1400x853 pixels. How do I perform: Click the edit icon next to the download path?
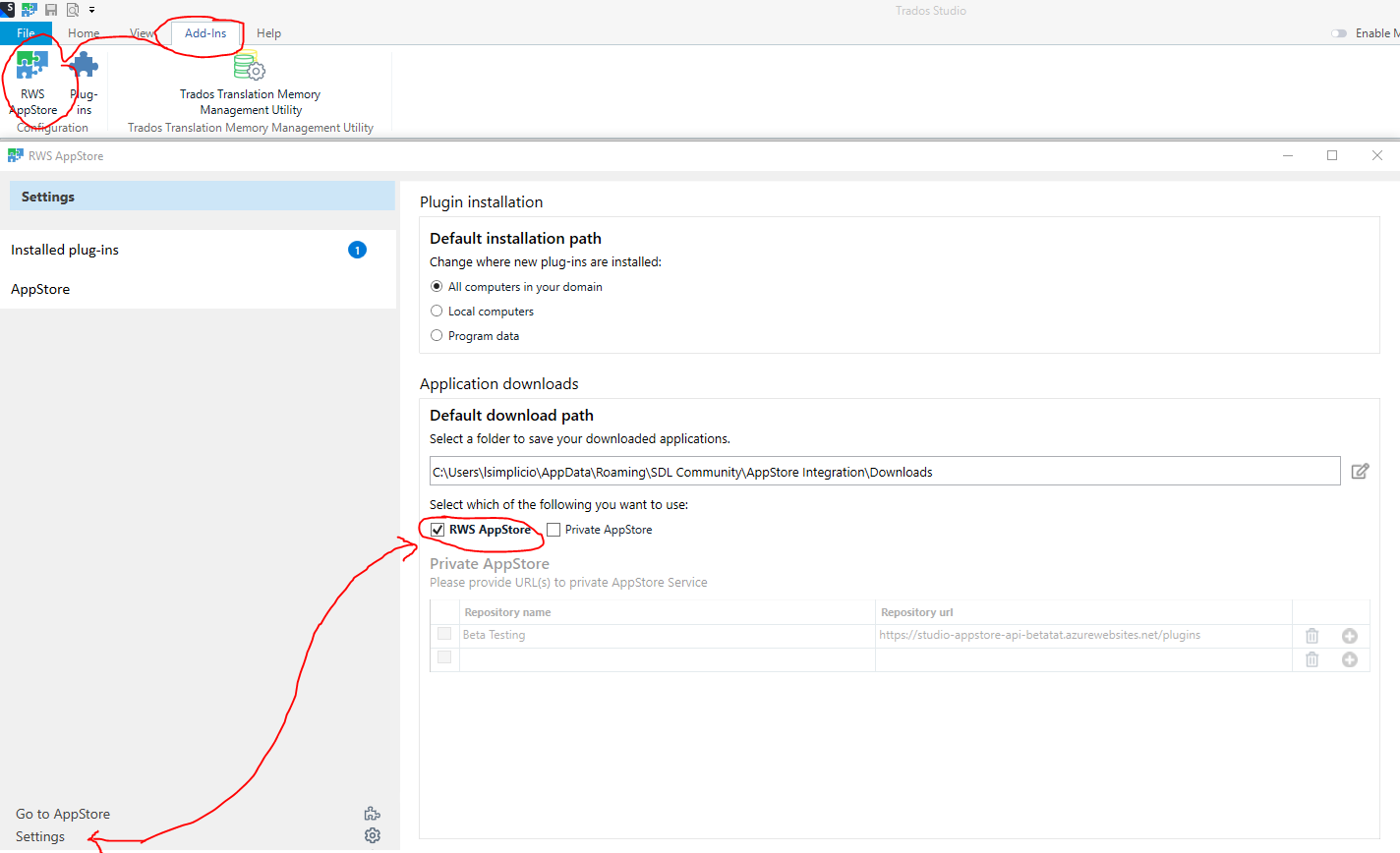point(1360,471)
